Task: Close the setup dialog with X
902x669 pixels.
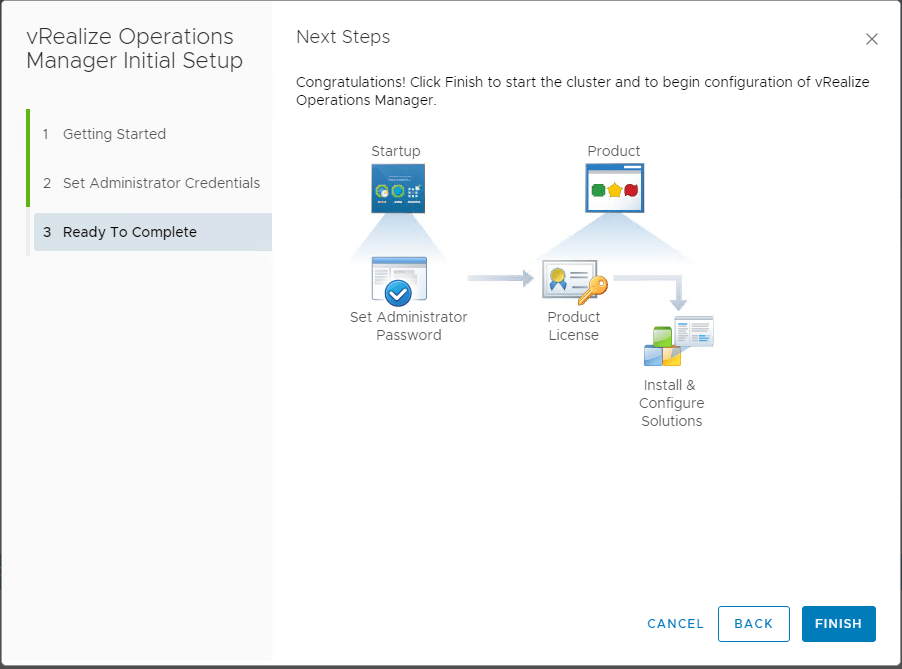Action: [871, 39]
